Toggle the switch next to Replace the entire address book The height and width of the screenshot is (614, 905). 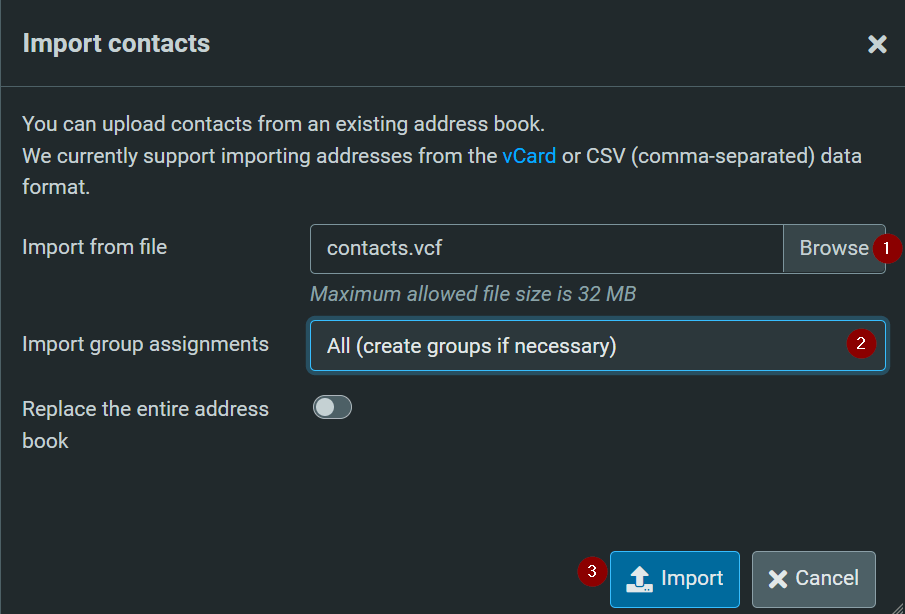(x=332, y=407)
